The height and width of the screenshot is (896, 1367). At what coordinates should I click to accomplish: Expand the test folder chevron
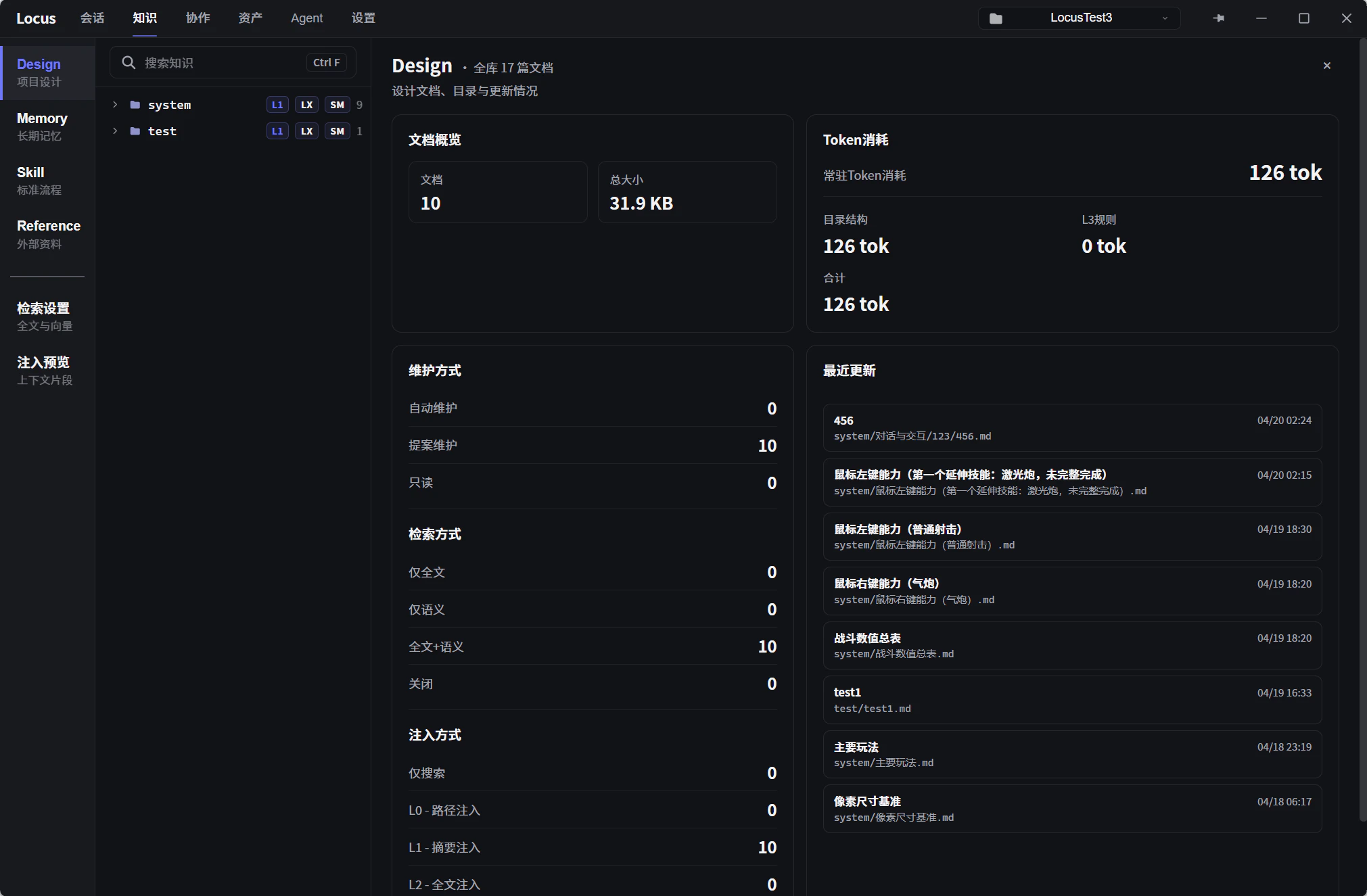[115, 131]
